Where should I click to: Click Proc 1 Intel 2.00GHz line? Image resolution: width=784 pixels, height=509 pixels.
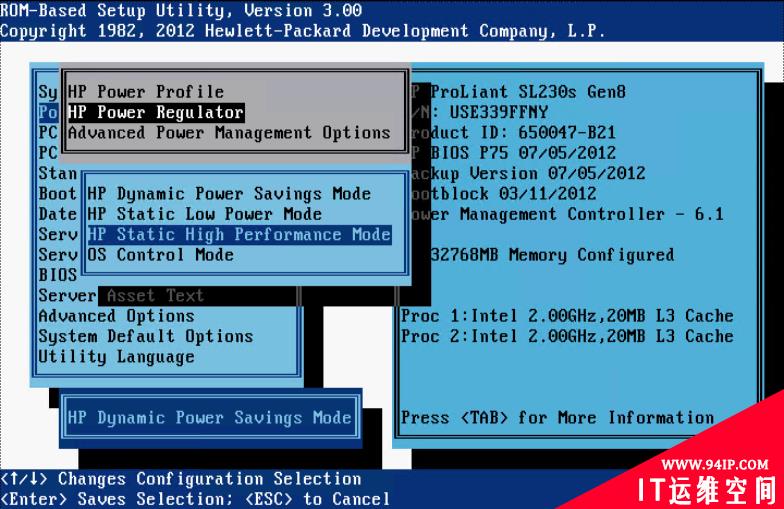[567, 316]
